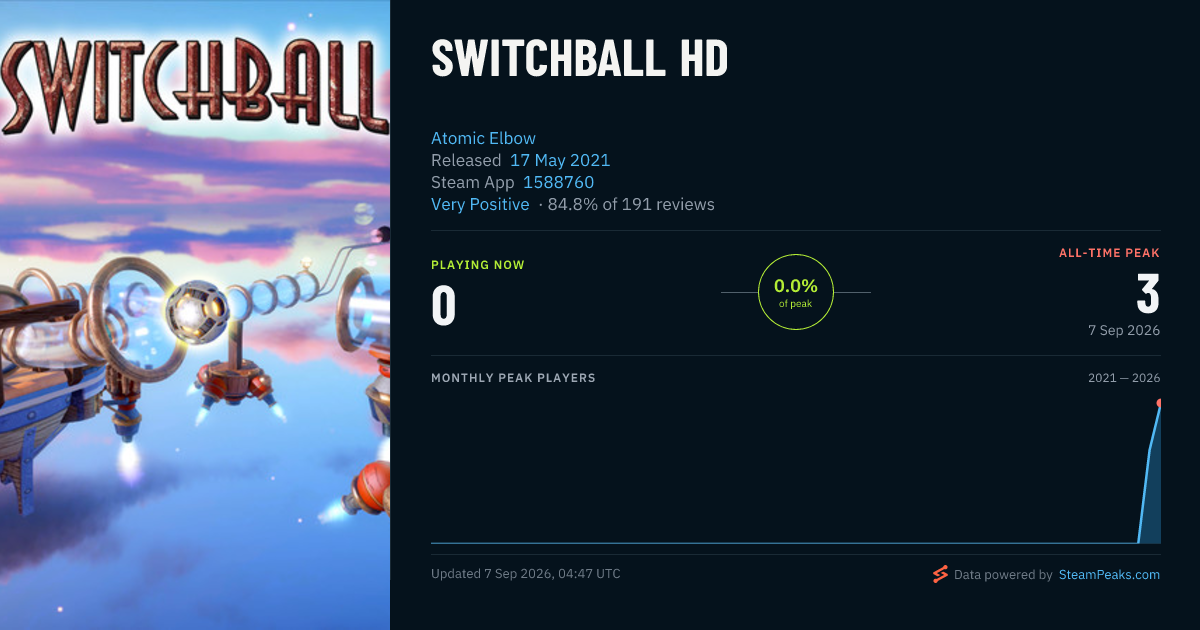Click the Updated 7 Sep 2026 timestamp

click(526, 574)
